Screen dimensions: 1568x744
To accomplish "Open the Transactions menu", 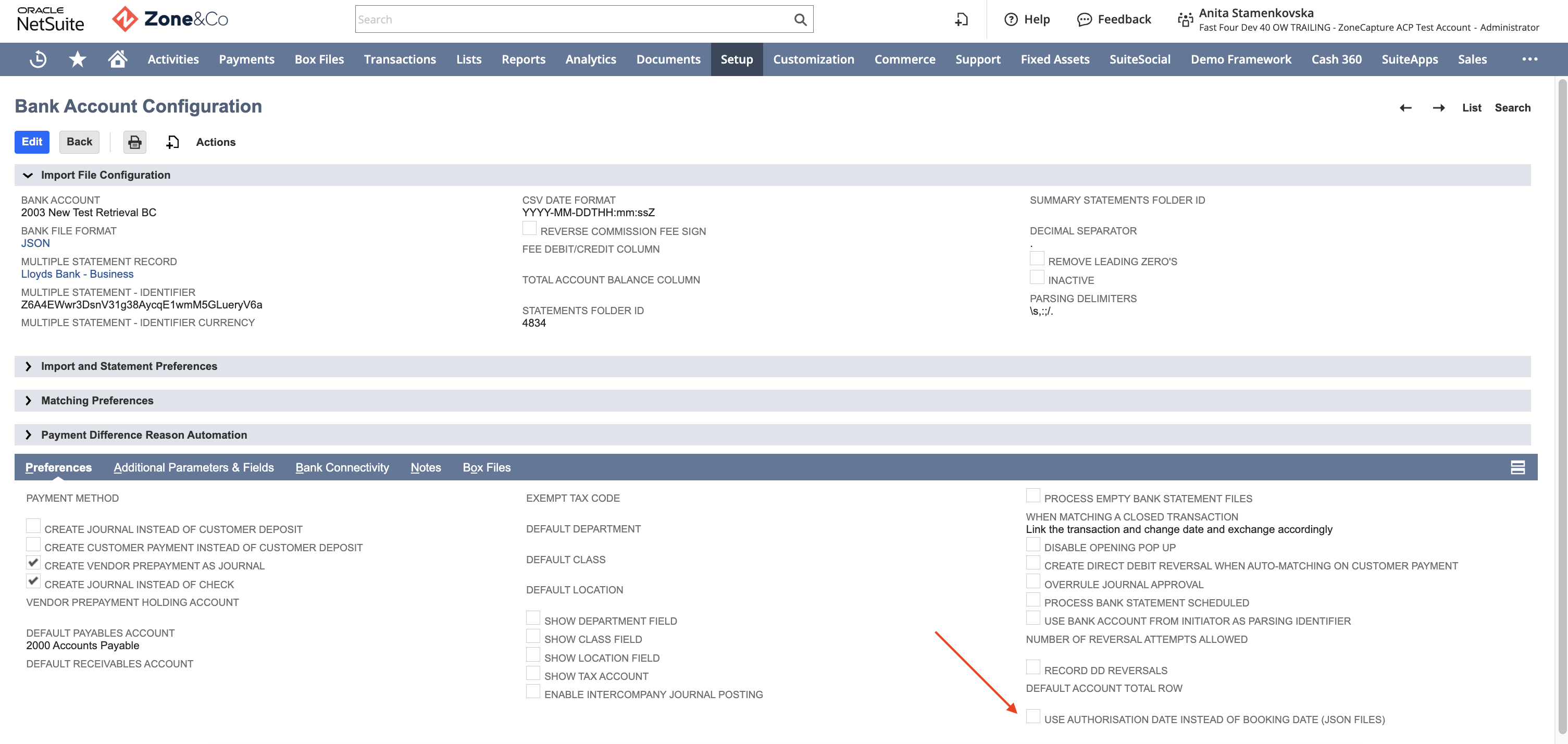I will pyautogui.click(x=400, y=59).
